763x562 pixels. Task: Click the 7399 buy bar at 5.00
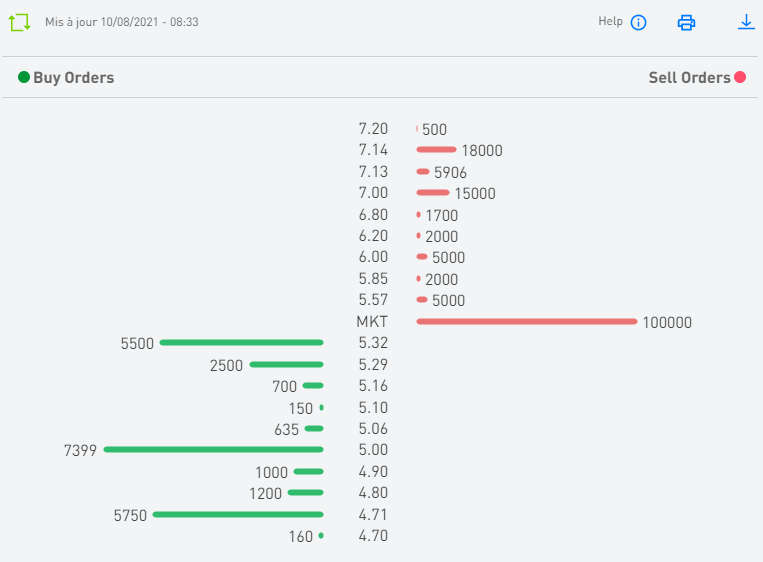[x=213, y=449]
